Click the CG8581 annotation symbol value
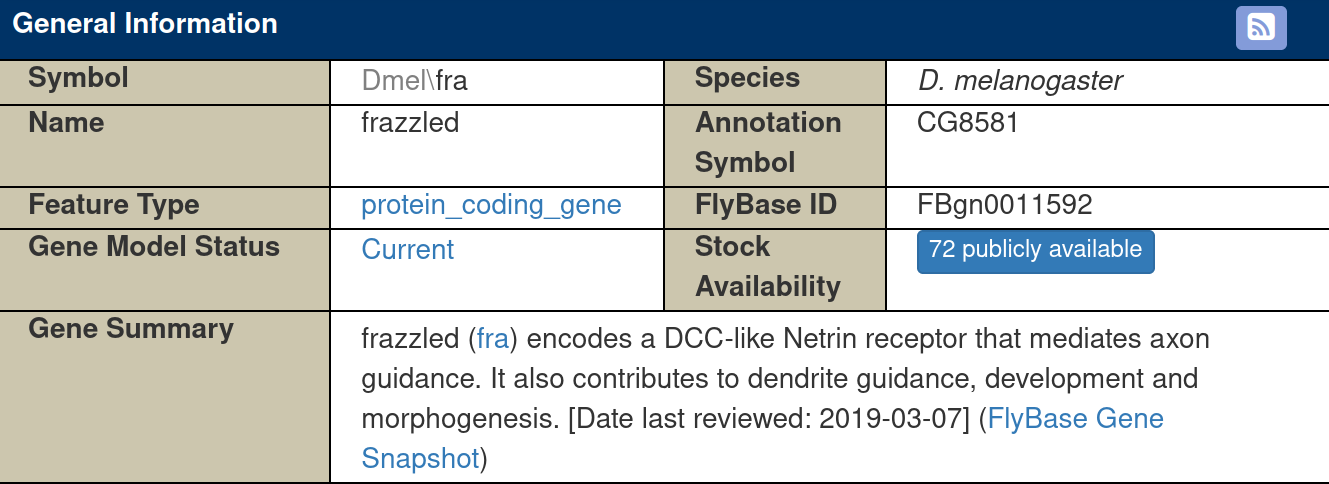Viewport: 1329px width, 484px height. coord(968,123)
